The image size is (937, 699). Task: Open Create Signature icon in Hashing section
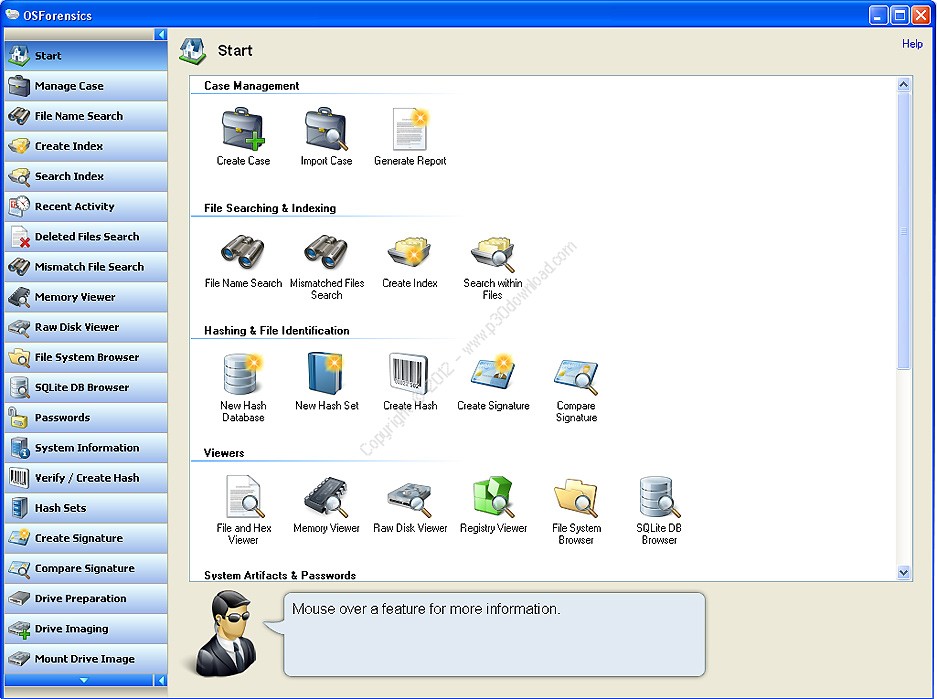493,373
